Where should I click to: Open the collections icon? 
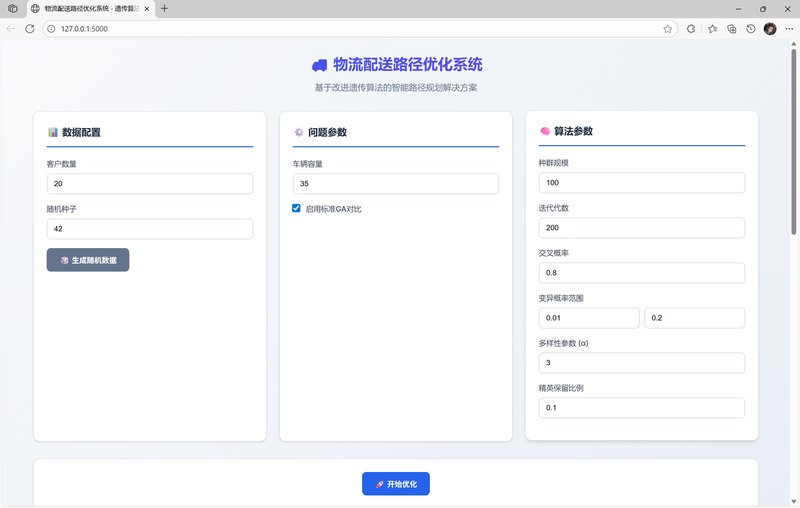click(x=732, y=29)
